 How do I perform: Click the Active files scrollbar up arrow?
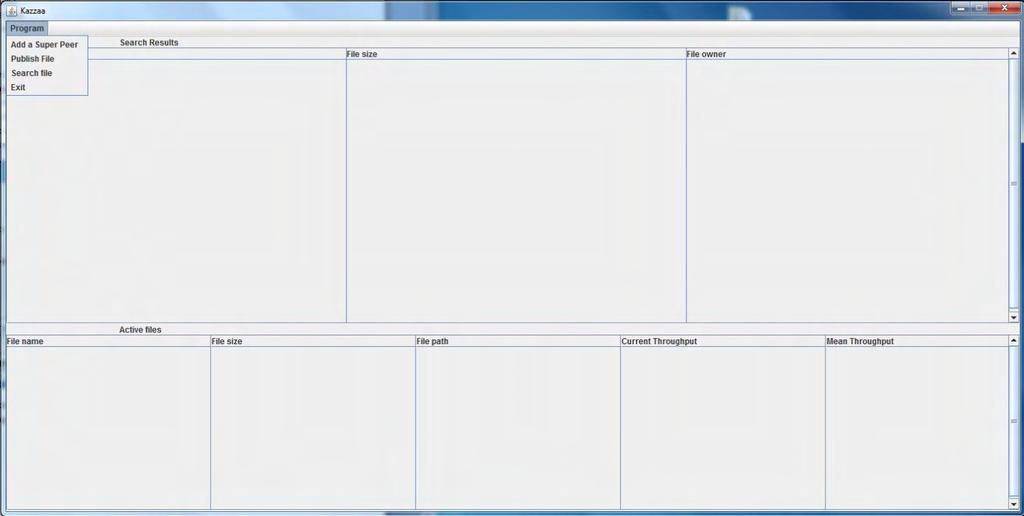[x=1014, y=340]
